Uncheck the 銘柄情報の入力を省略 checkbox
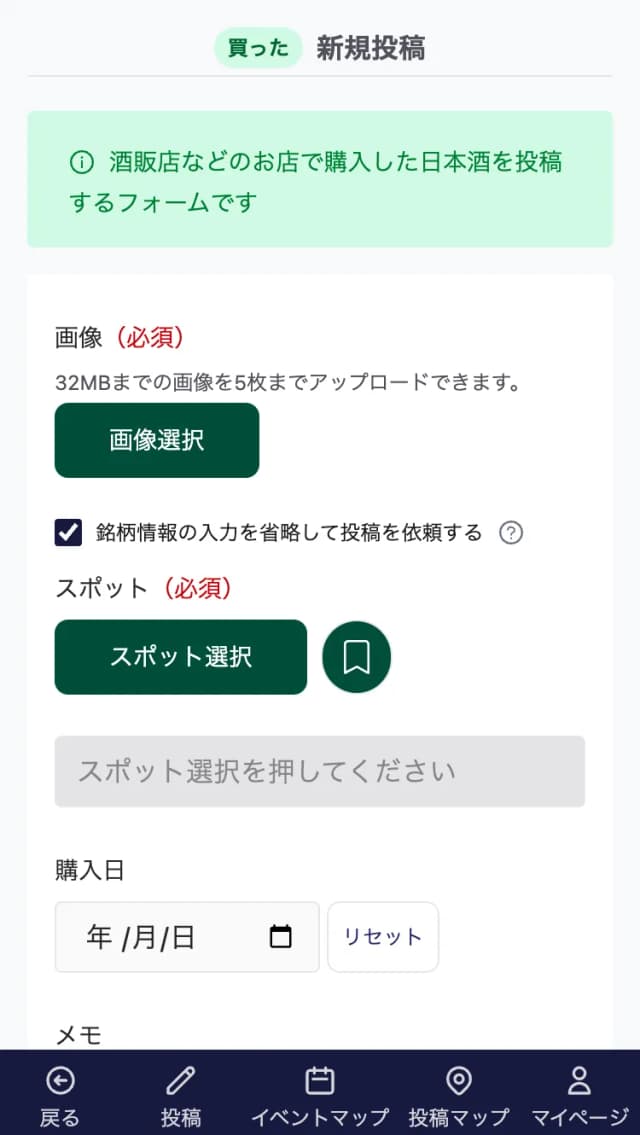This screenshot has height=1135, width=640. (67, 532)
